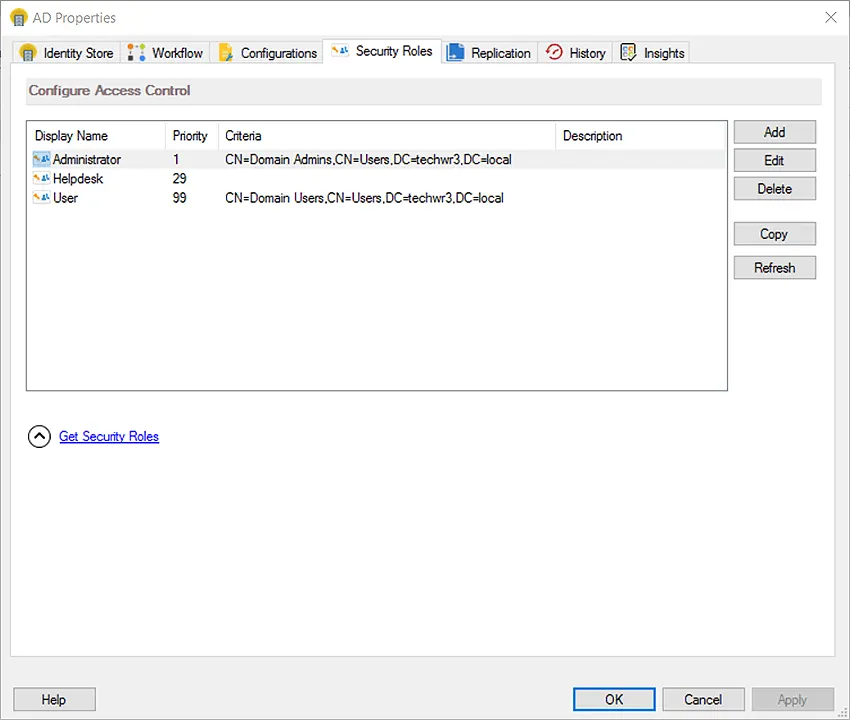Click the Help button
The width and height of the screenshot is (850, 720).
click(54, 699)
